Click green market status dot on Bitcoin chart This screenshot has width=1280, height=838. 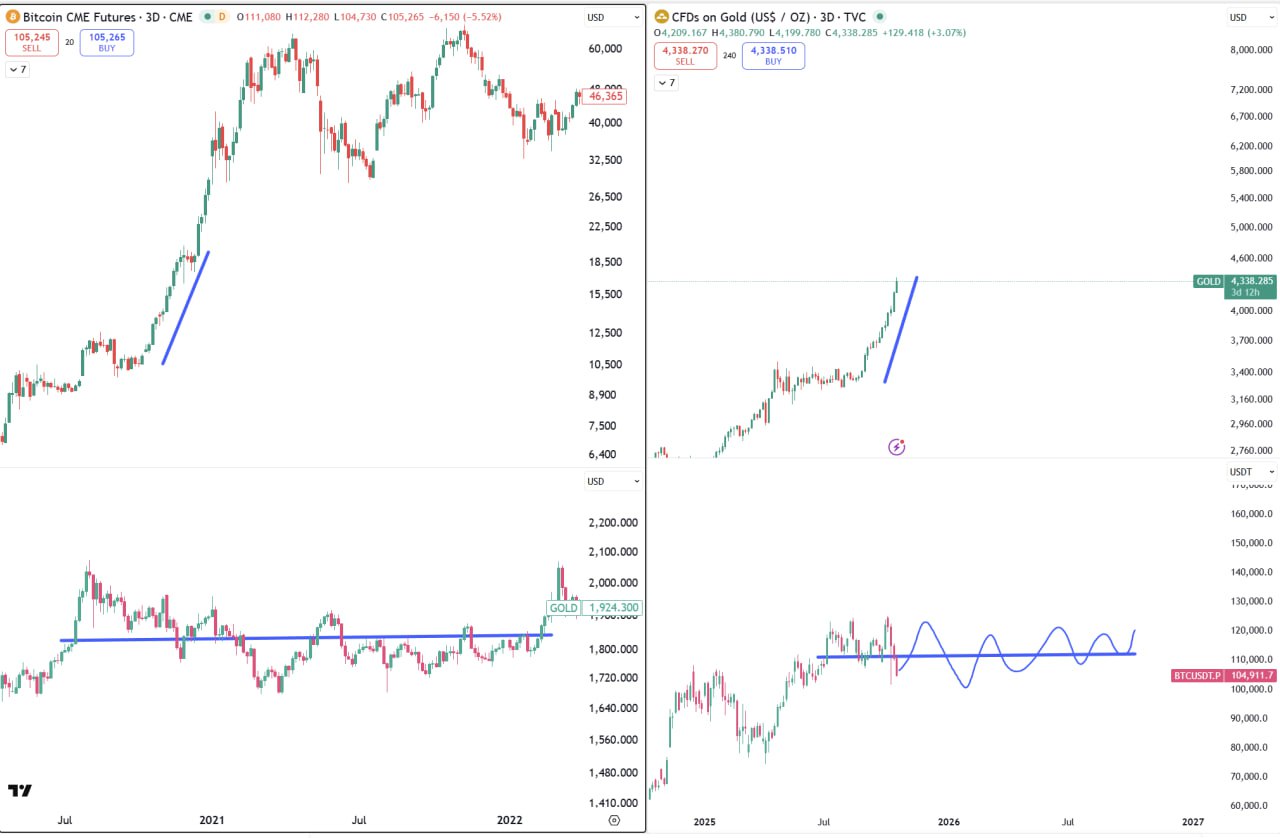click(x=206, y=17)
